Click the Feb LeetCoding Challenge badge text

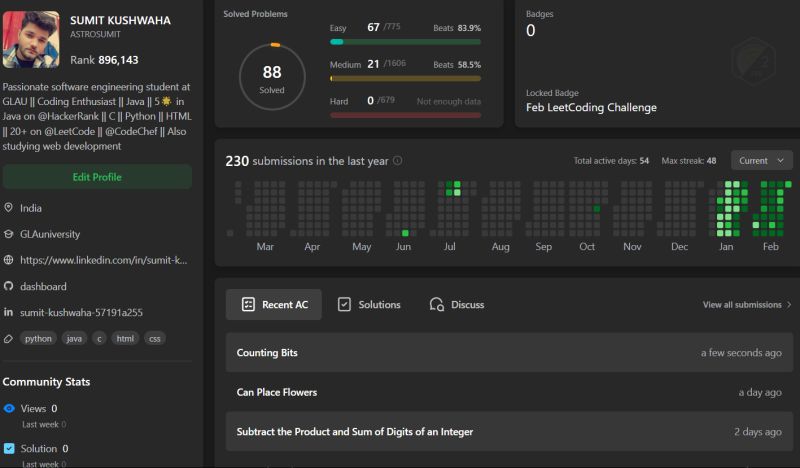591,108
